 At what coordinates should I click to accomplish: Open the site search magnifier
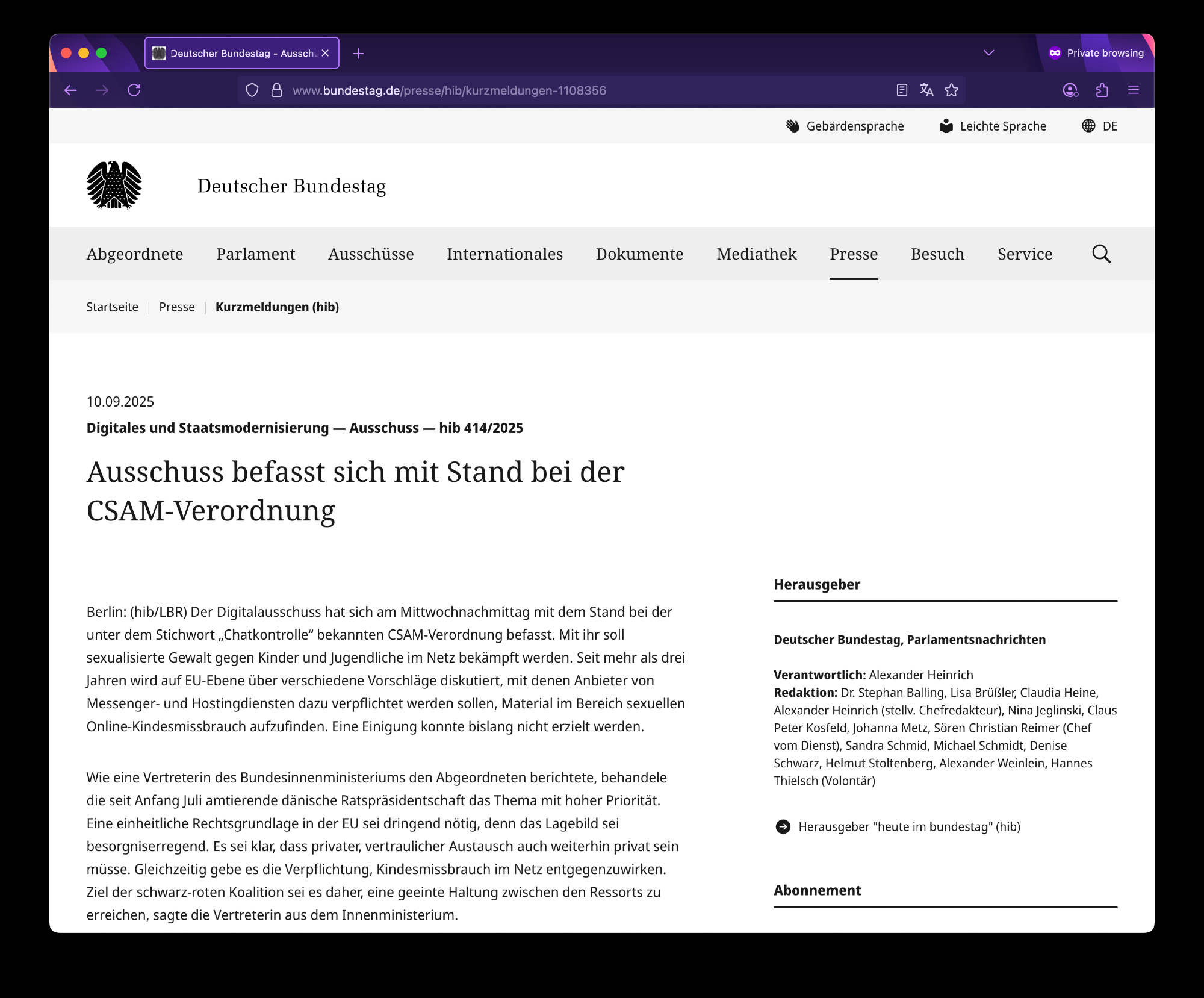click(x=1101, y=254)
